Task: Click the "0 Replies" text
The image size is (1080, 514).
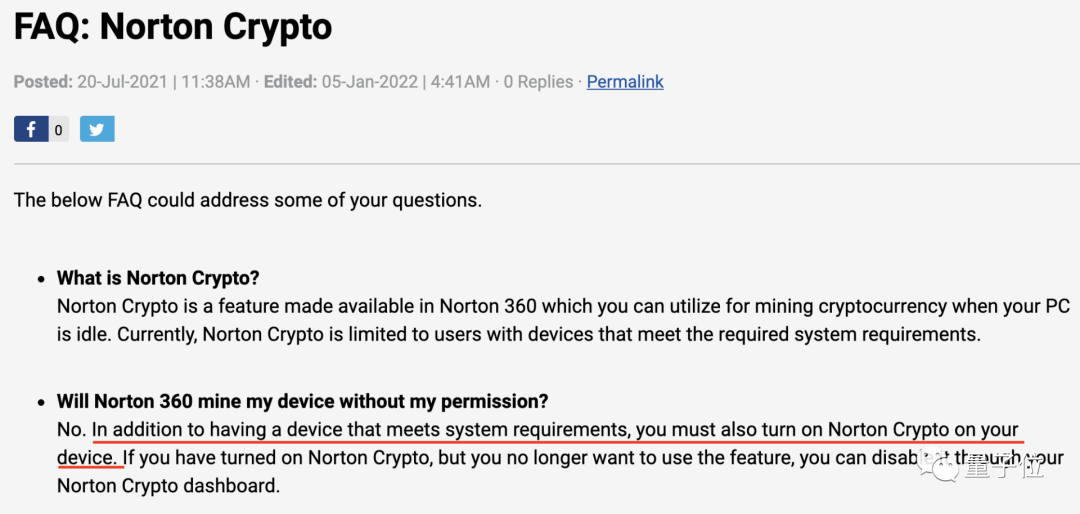Action: [538, 82]
